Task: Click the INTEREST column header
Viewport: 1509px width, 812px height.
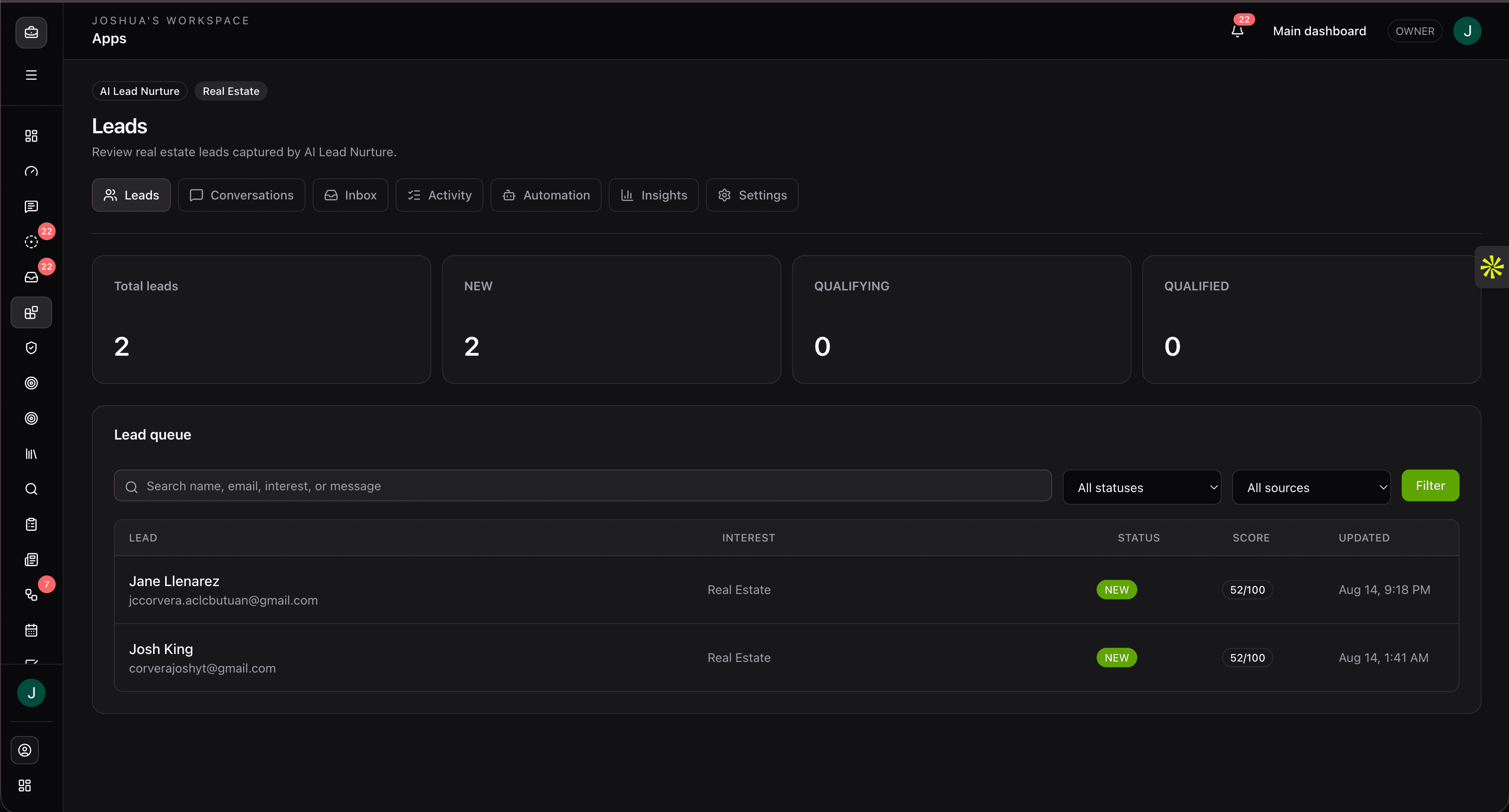Action: 748,538
